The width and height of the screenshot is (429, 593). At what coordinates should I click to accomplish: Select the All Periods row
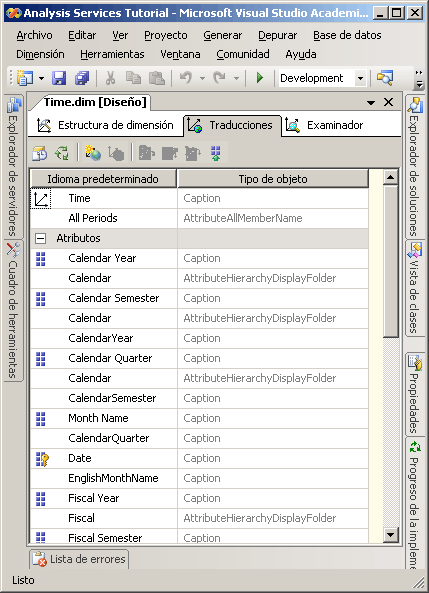click(x=199, y=218)
